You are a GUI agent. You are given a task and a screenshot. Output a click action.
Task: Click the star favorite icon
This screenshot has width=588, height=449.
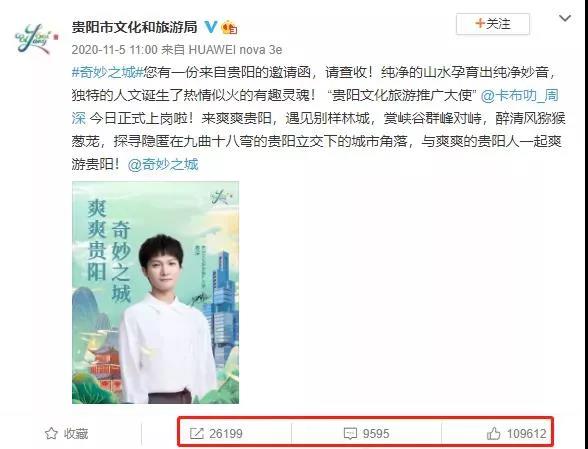click(x=51, y=433)
